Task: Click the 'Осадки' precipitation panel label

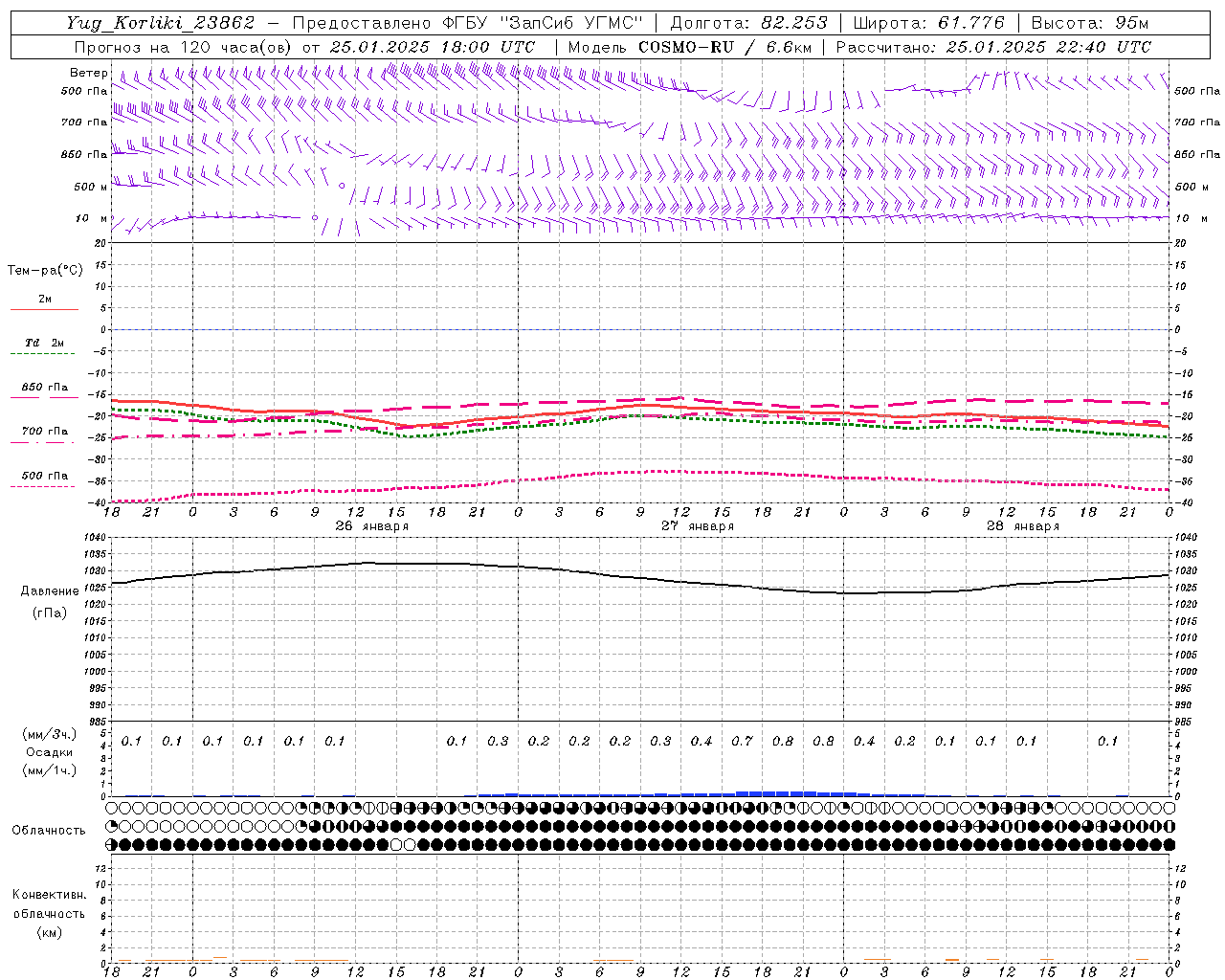Action: (50, 752)
